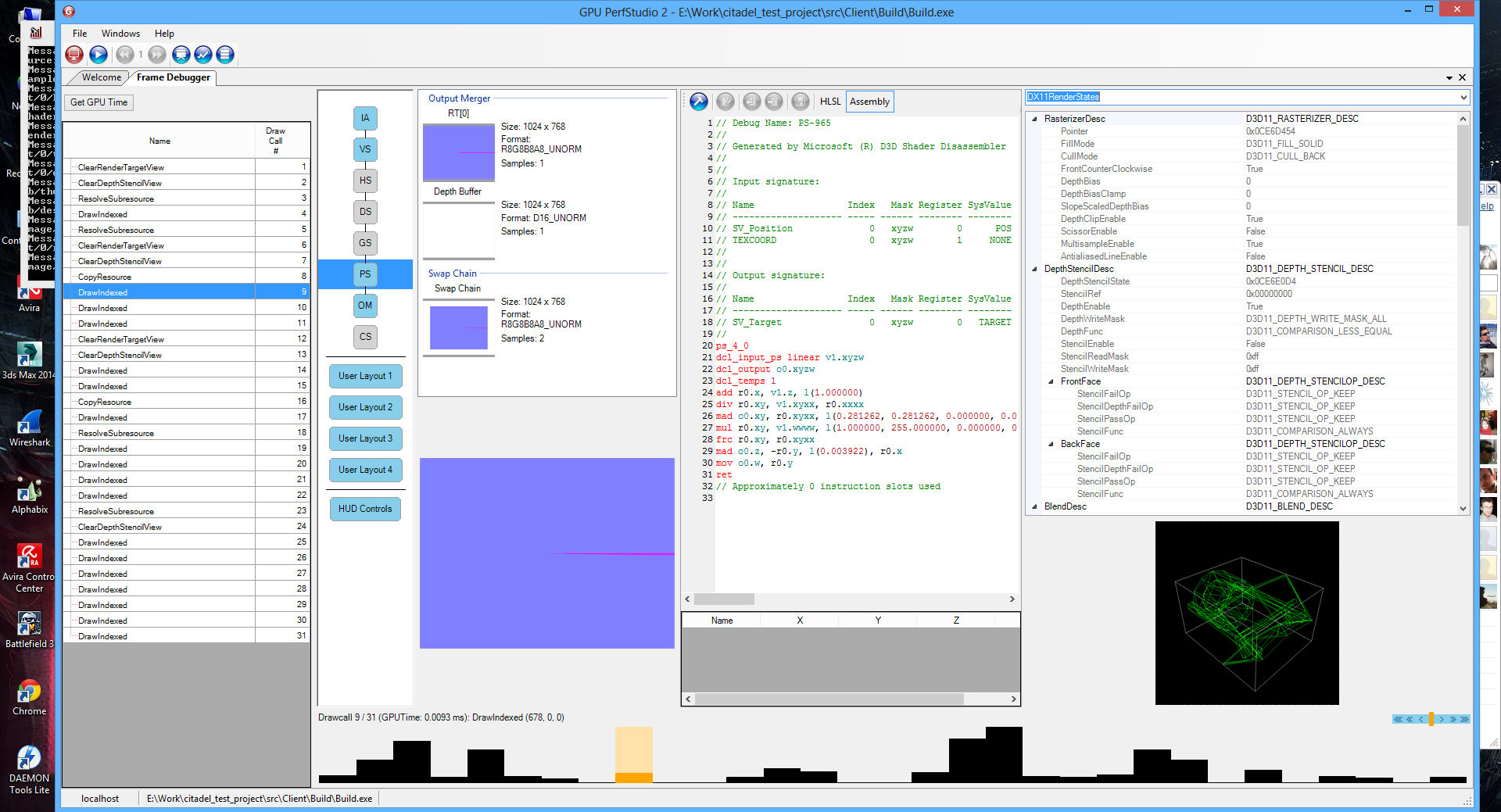This screenshot has height=812, width=1501.
Task: Select the GS pipeline stage
Action: click(365, 243)
